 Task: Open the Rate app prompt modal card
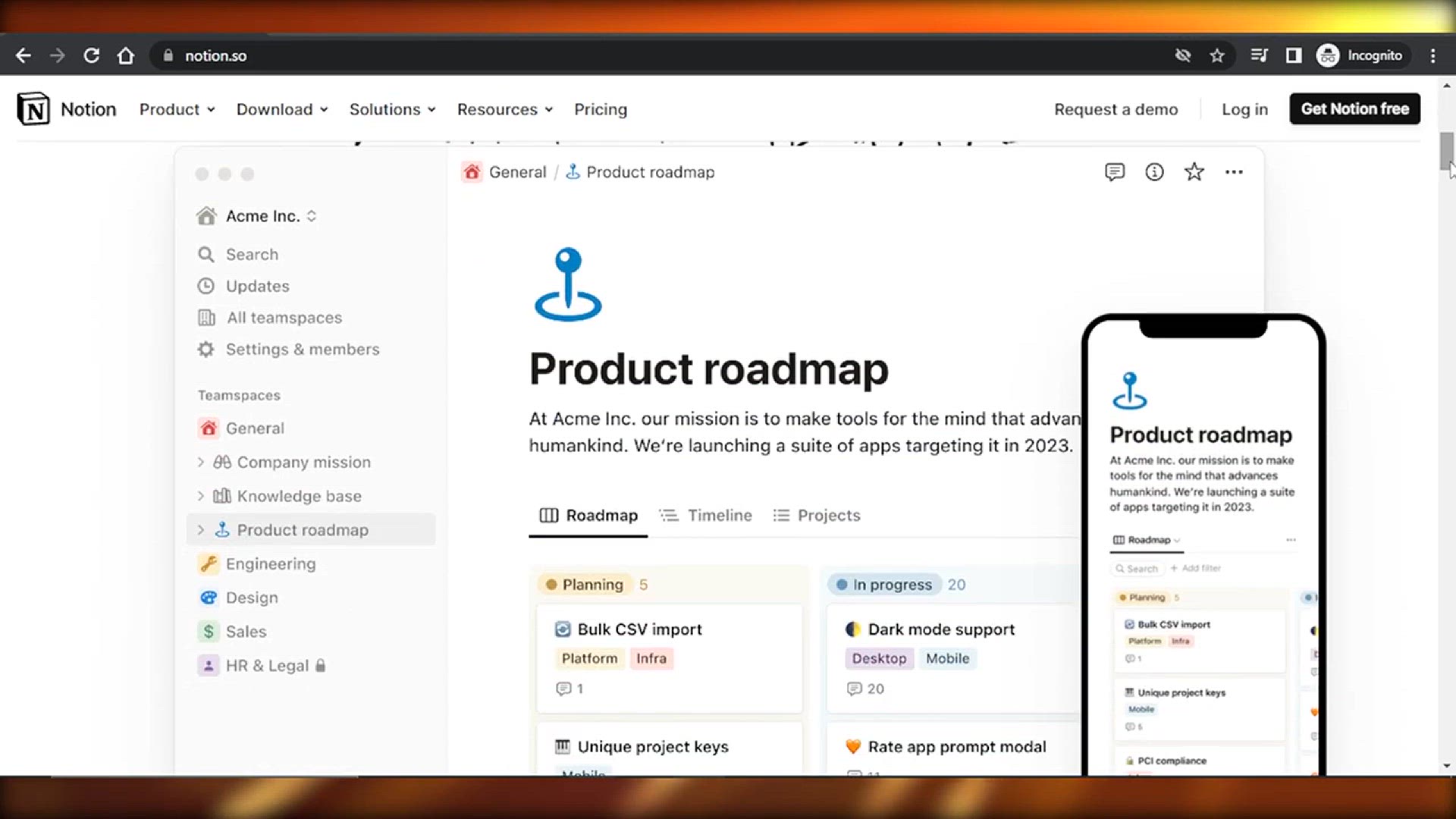pos(954,748)
